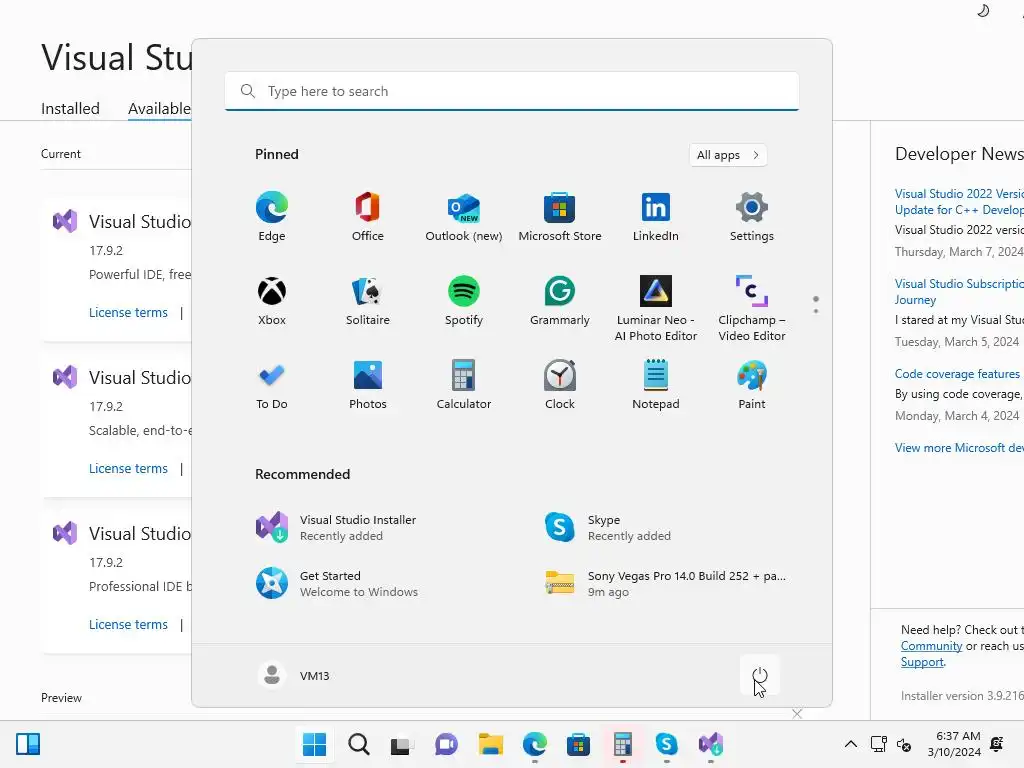Open Visual Studio 2022 Version update news link
Viewport: 1024px width, 768px height.
click(x=959, y=202)
